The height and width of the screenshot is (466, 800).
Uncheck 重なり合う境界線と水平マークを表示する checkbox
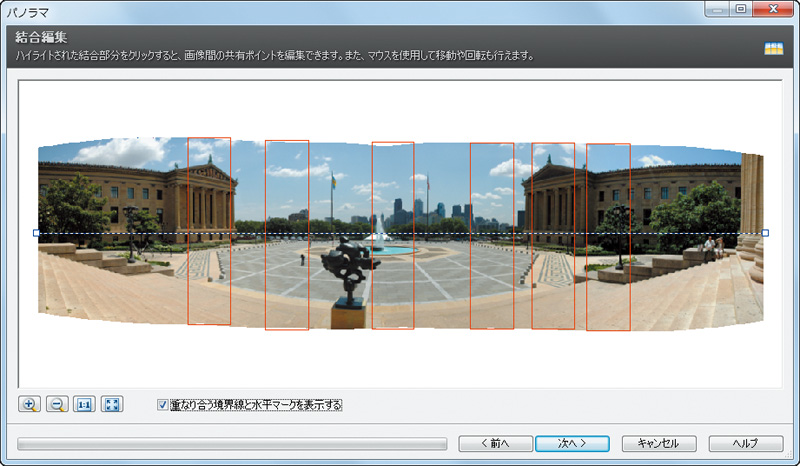163,405
